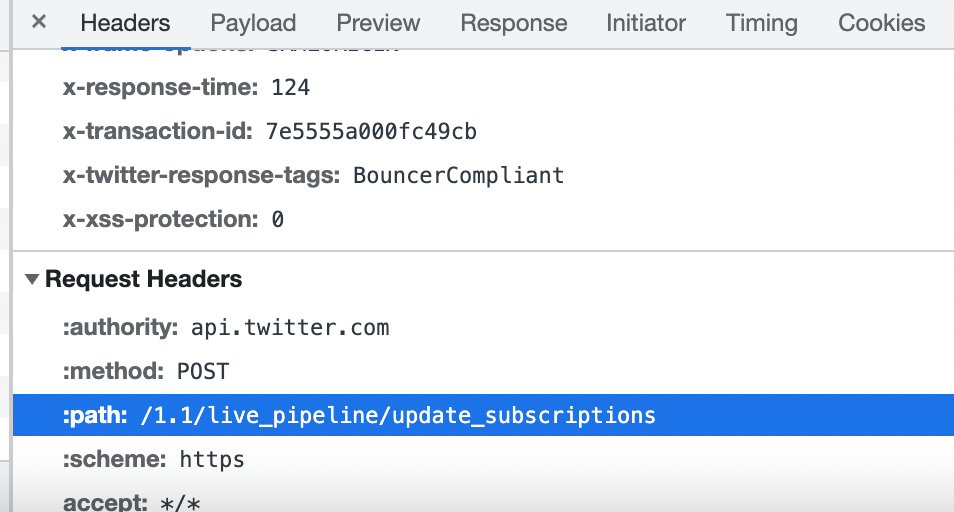954x512 pixels.
Task: Click the x-xss-protection header row
Action: (x=173, y=219)
